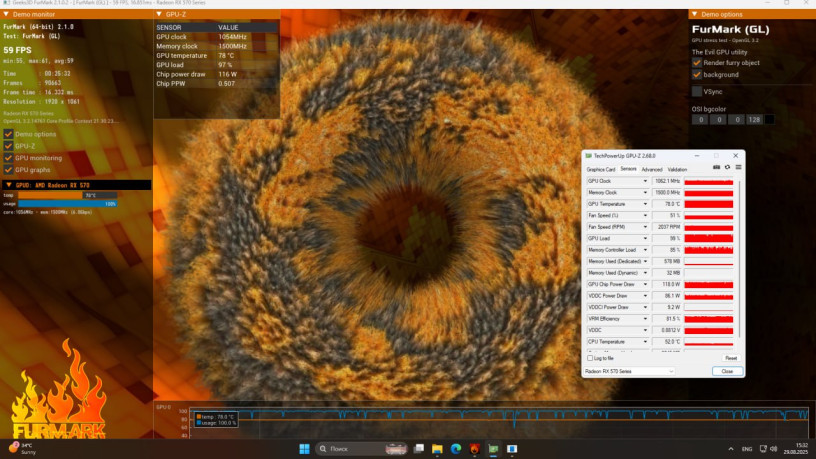Toggle the Demo options checkbox in Demo monitor
Viewport: 816px width, 459px height.
coord(8,134)
